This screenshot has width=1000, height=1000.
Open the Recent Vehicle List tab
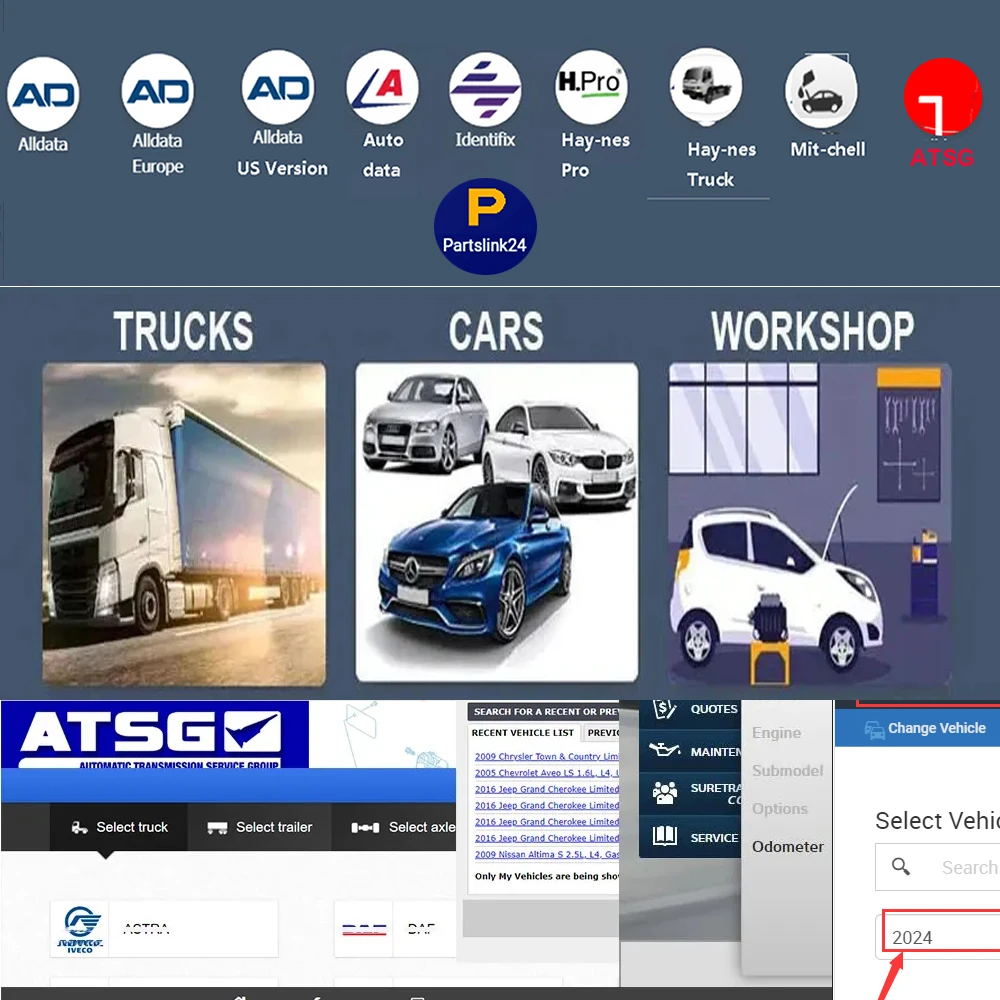point(523,733)
